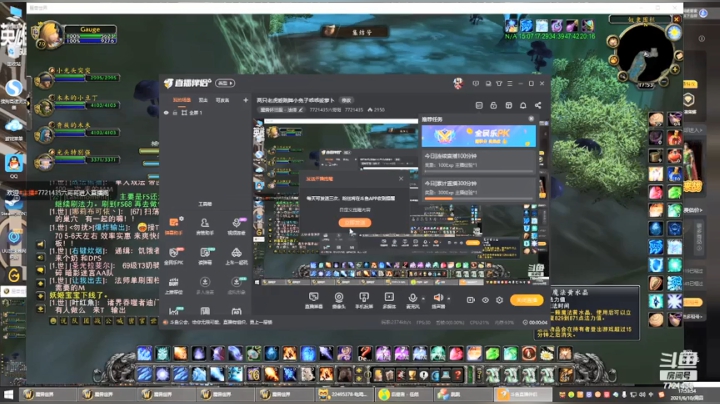Open the toolbox tool in the middle of the second row
720x404 pixels.
[x=205, y=256]
